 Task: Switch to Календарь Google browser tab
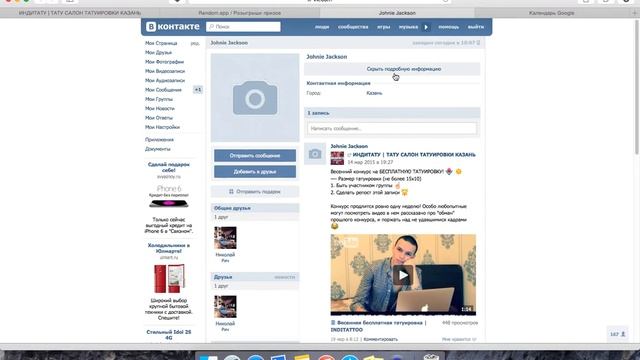pyautogui.click(x=551, y=13)
